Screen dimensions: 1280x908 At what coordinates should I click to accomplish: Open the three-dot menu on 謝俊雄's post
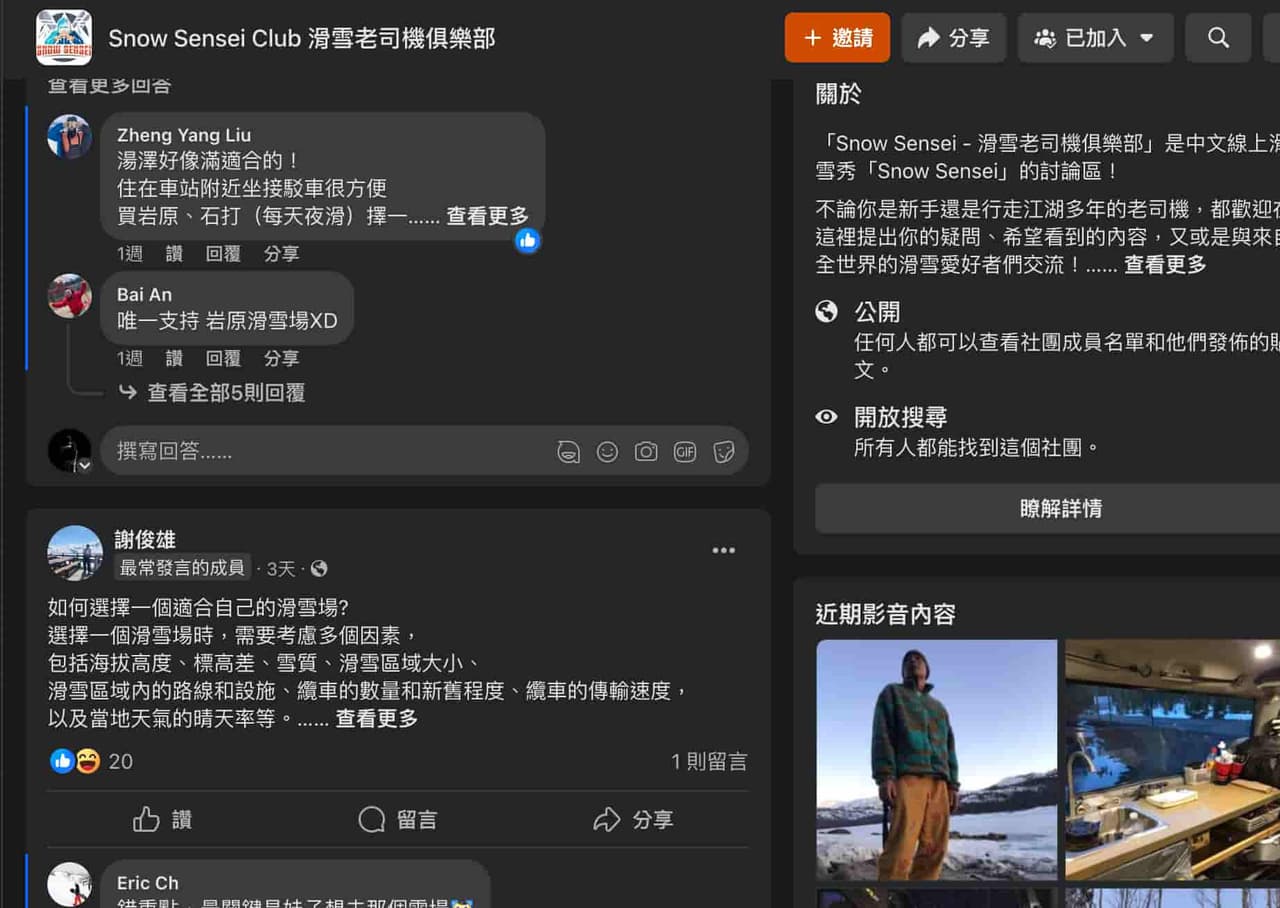pos(724,550)
